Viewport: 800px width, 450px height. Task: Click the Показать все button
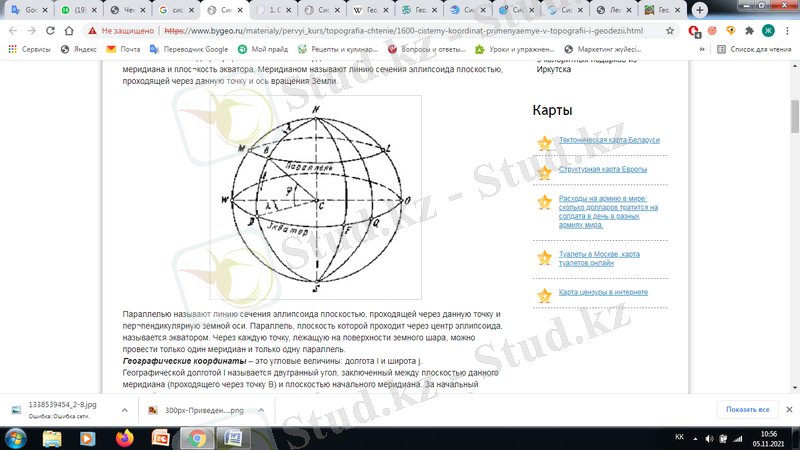[x=746, y=410]
